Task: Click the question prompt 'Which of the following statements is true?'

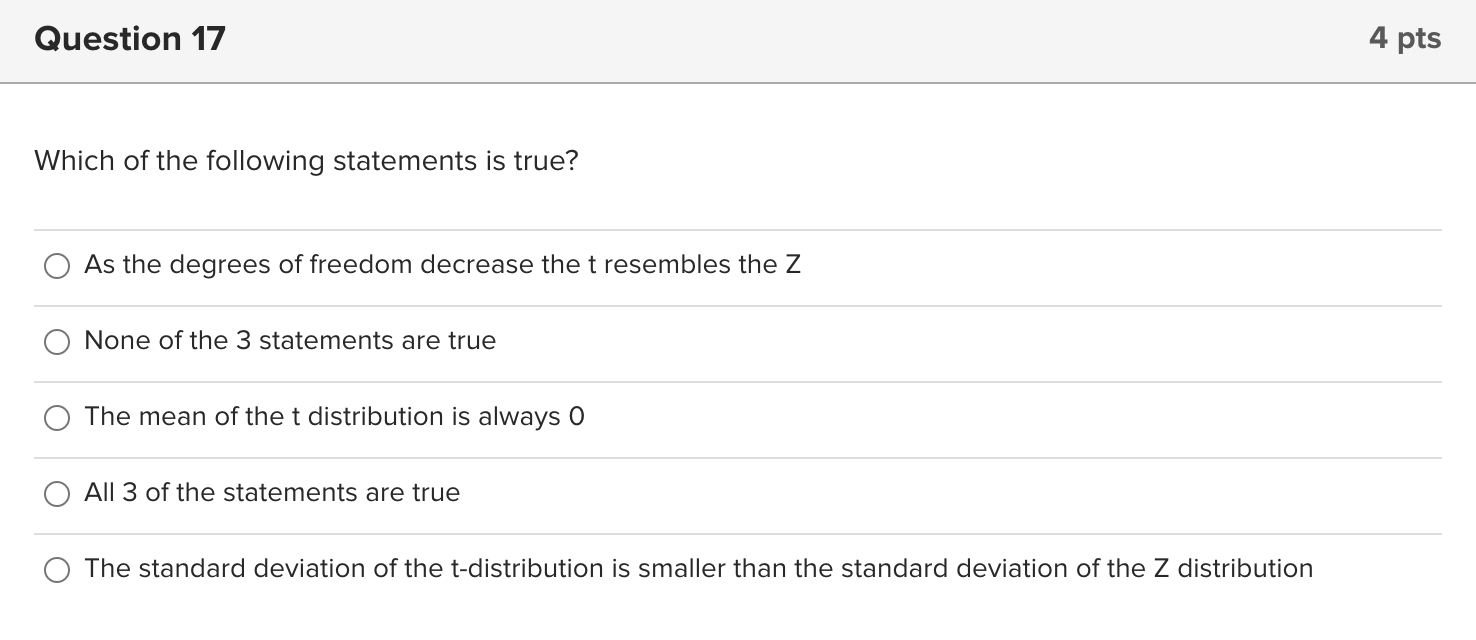Action: coord(306,160)
